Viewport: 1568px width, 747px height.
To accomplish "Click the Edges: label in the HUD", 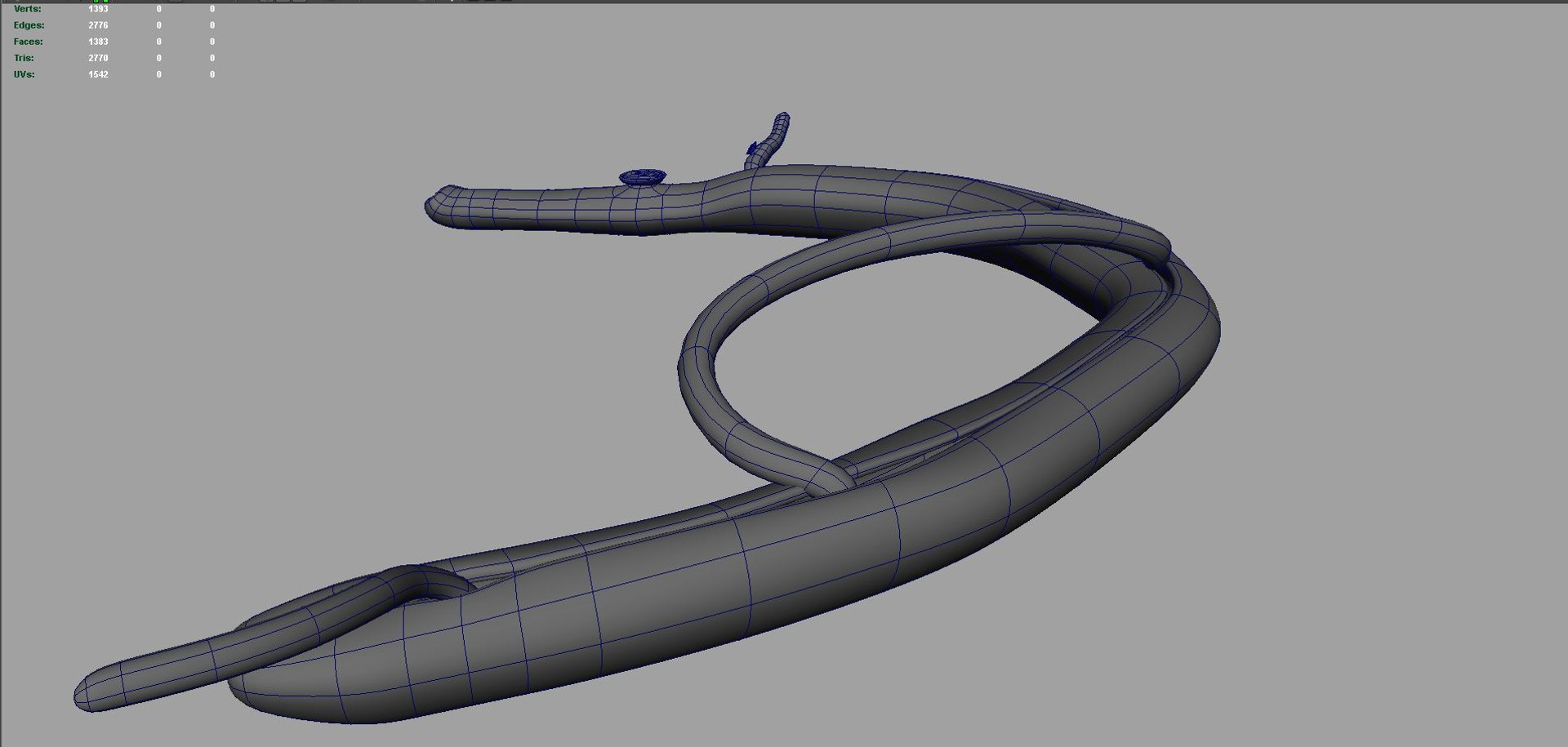I will click(x=29, y=25).
